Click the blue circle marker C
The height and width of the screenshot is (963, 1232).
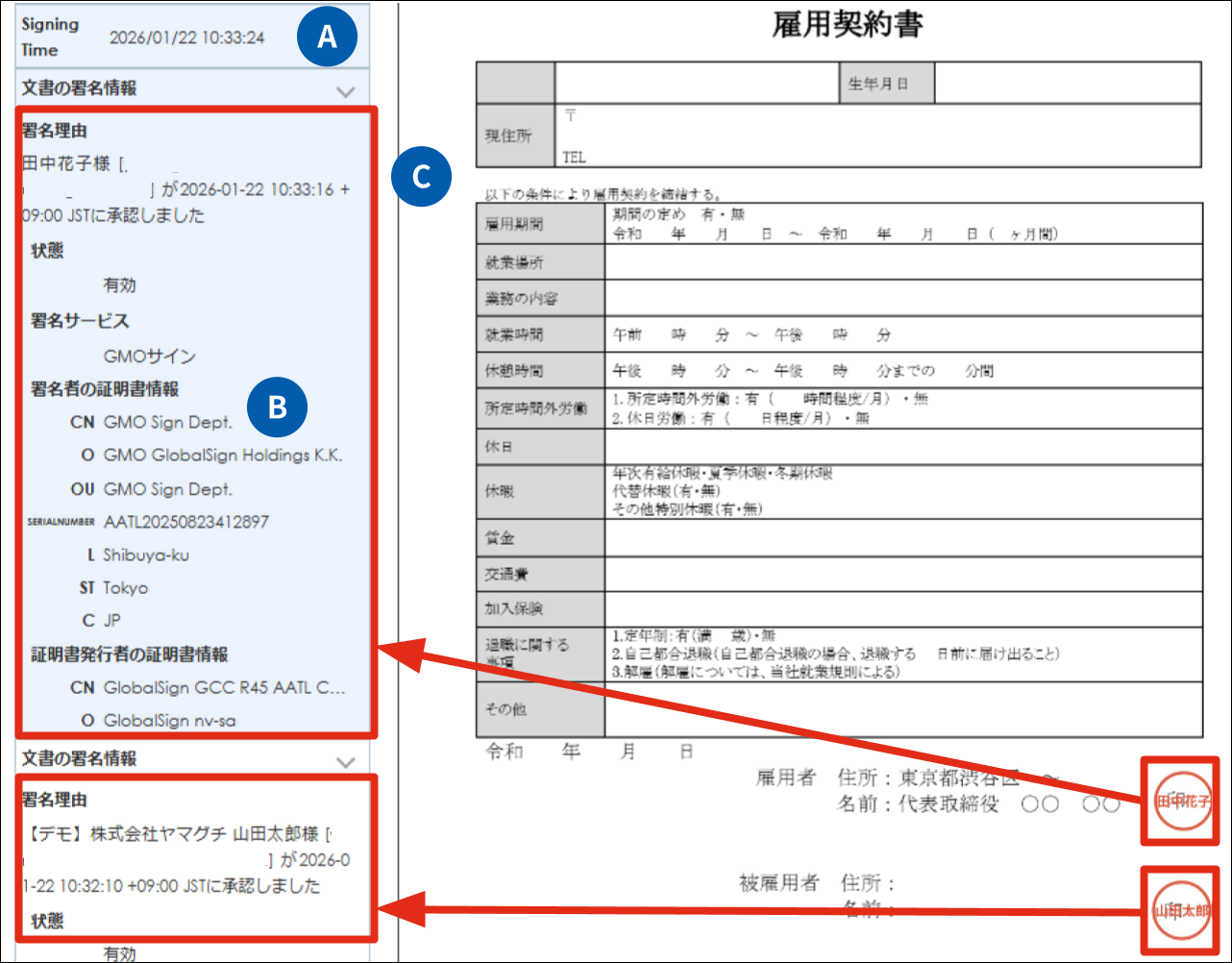420,177
